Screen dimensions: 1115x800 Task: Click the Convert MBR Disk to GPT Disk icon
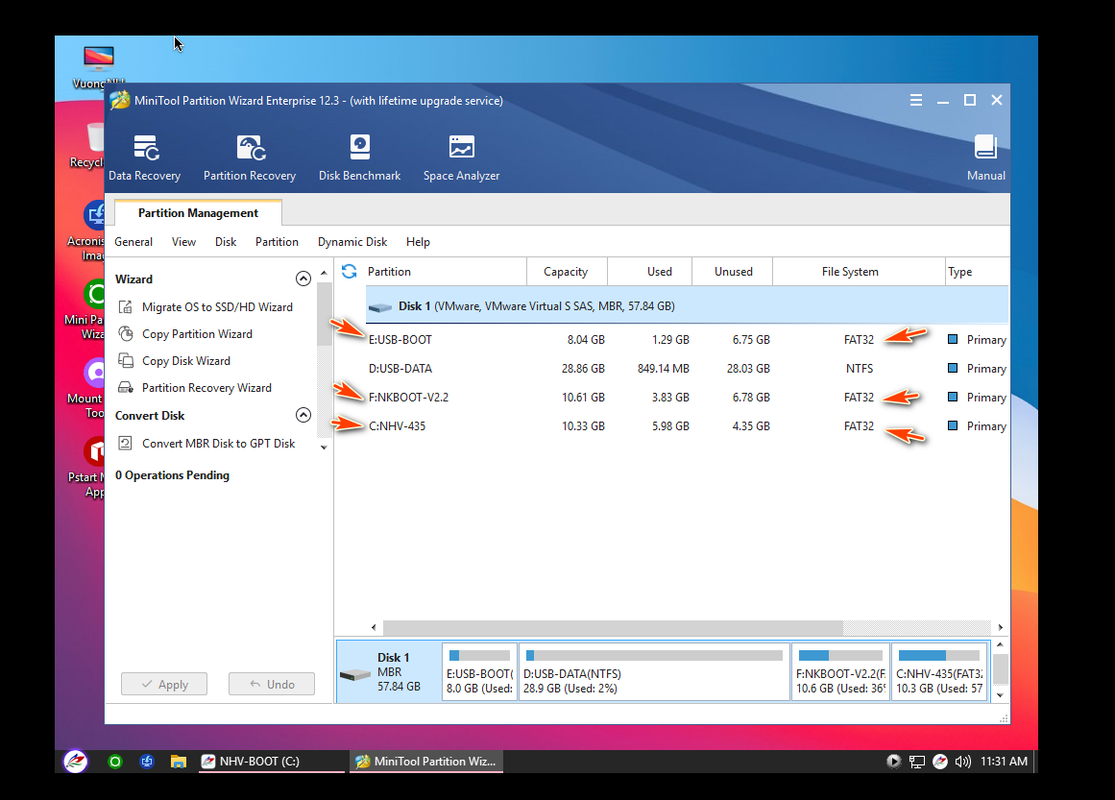pyautogui.click(x=126, y=443)
